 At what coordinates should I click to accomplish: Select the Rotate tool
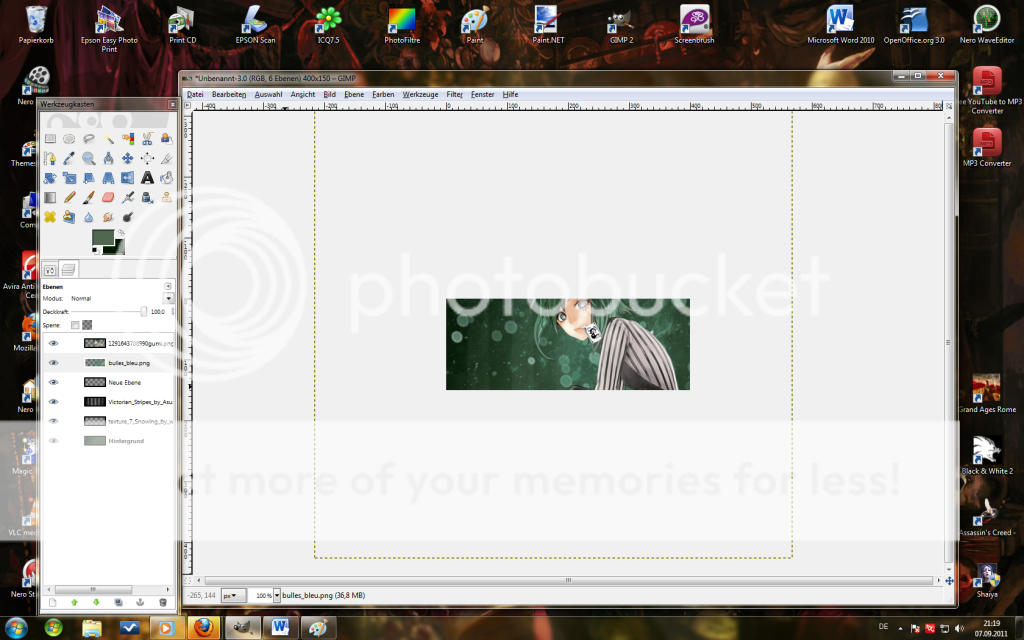point(50,178)
